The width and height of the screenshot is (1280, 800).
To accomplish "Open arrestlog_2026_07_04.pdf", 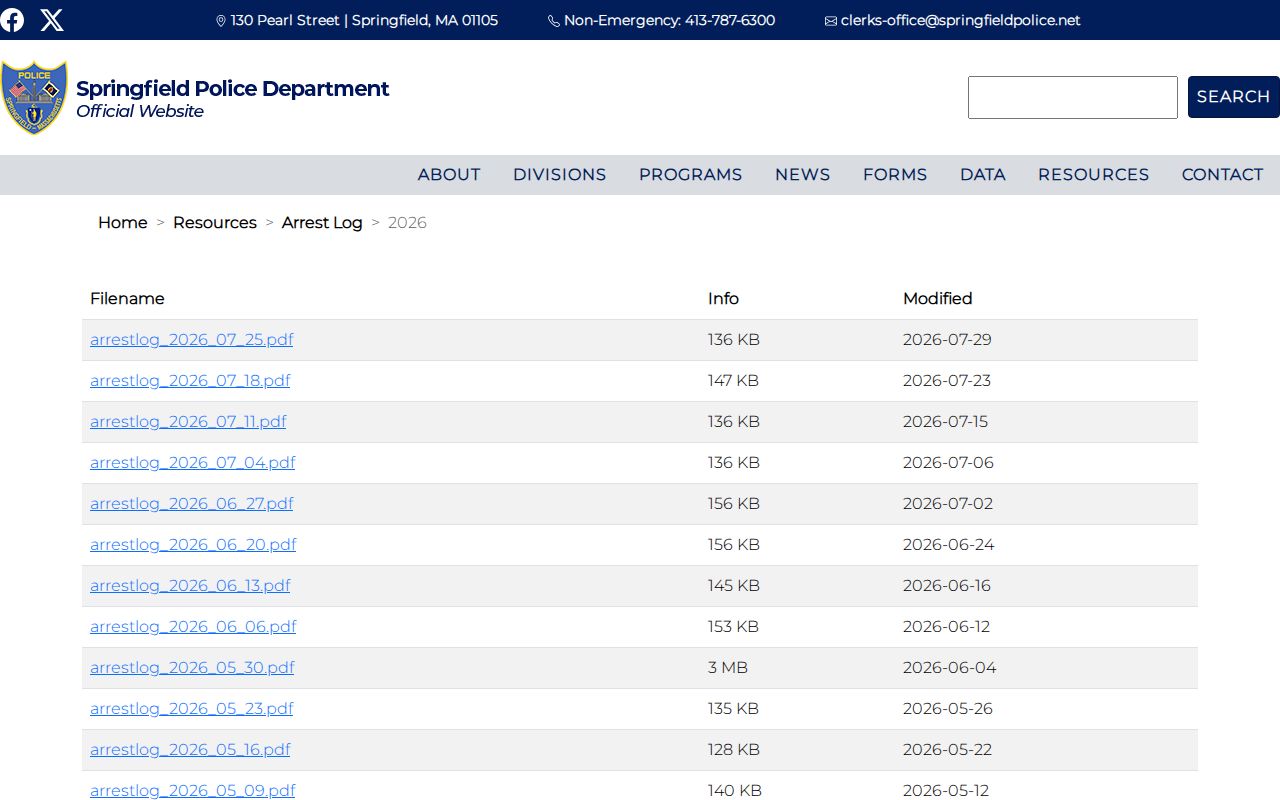I will coord(193,463).
